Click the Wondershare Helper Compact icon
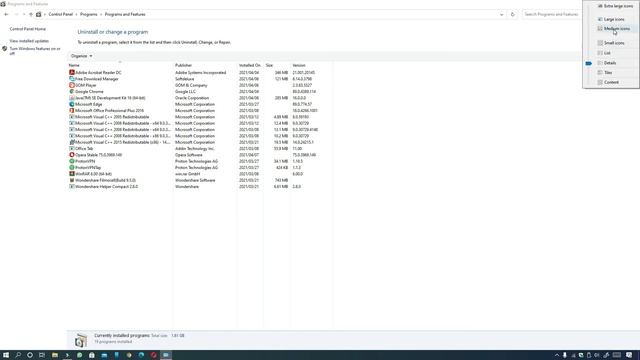Viewport: 640px width, 360px height. tap(72, 187)
